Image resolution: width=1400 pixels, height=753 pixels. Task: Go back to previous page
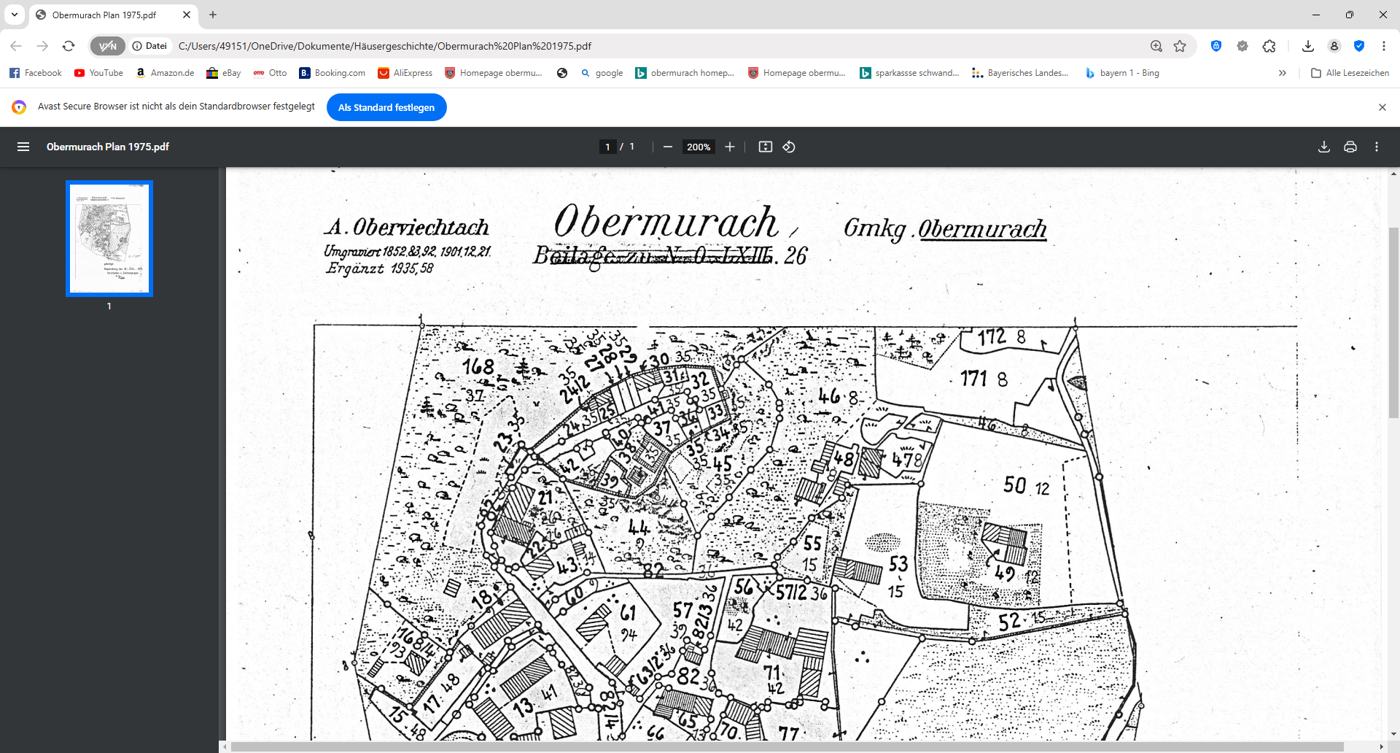click(16, 46)
